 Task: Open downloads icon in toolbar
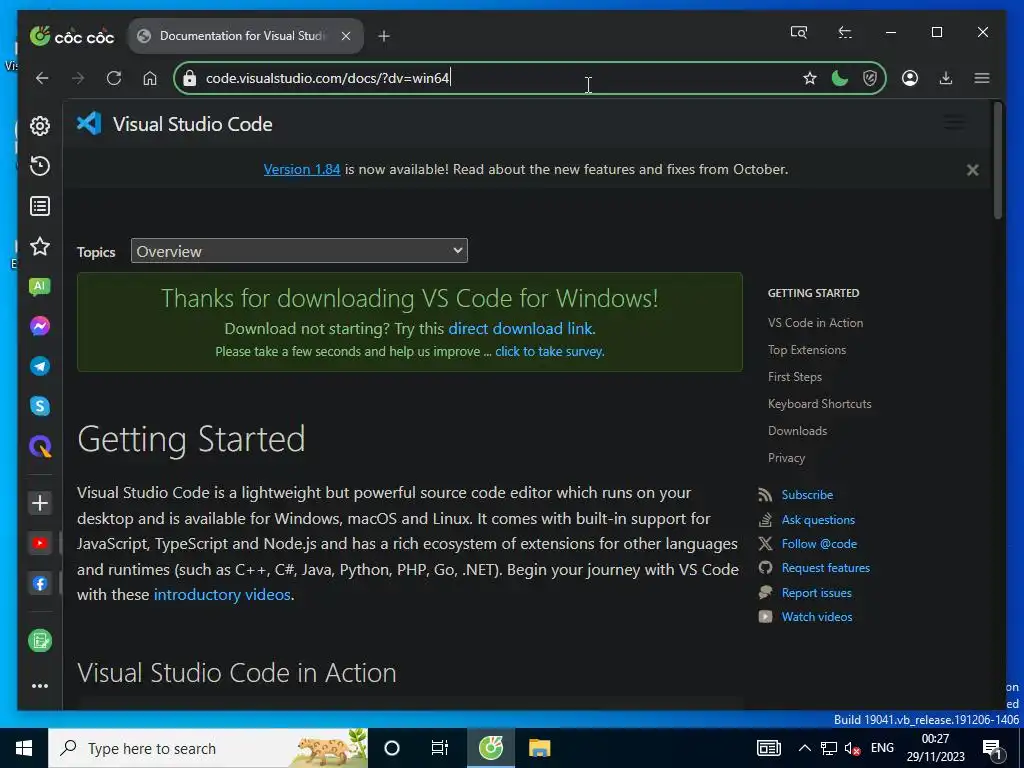(946, 78)
